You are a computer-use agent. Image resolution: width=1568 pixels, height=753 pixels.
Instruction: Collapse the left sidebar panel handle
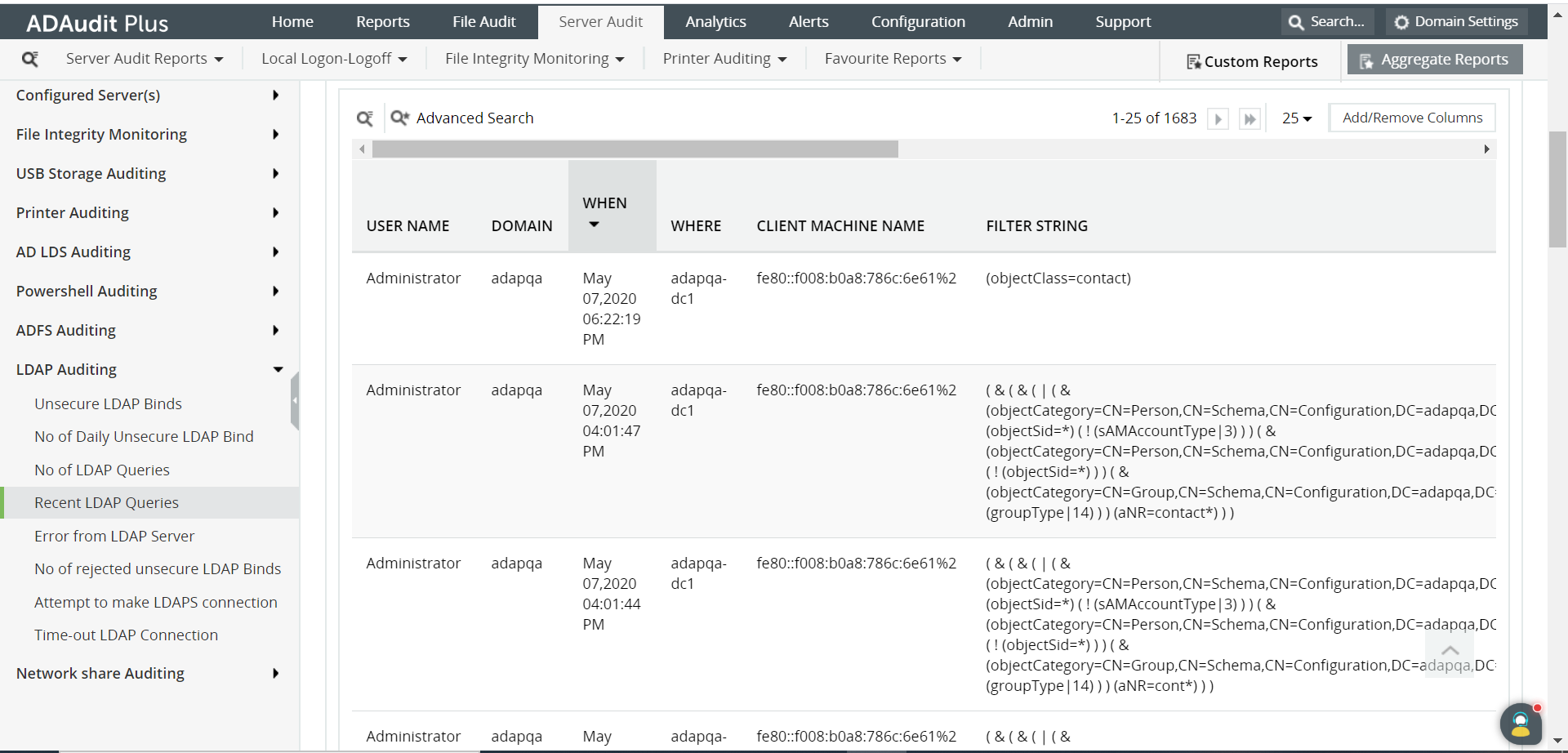click(x=295, y=400)
